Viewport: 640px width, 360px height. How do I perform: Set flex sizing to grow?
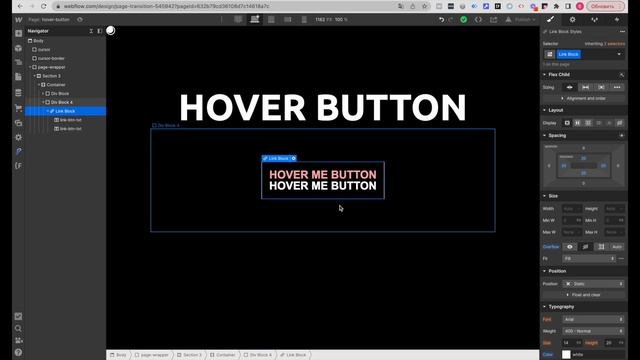585,87
